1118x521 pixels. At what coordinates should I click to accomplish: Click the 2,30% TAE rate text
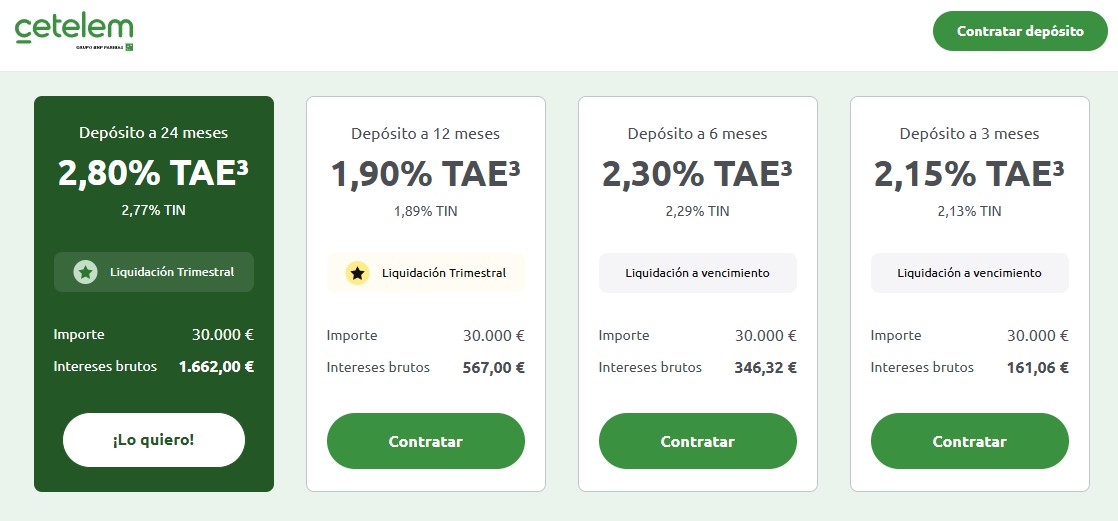tap(697, 174)
